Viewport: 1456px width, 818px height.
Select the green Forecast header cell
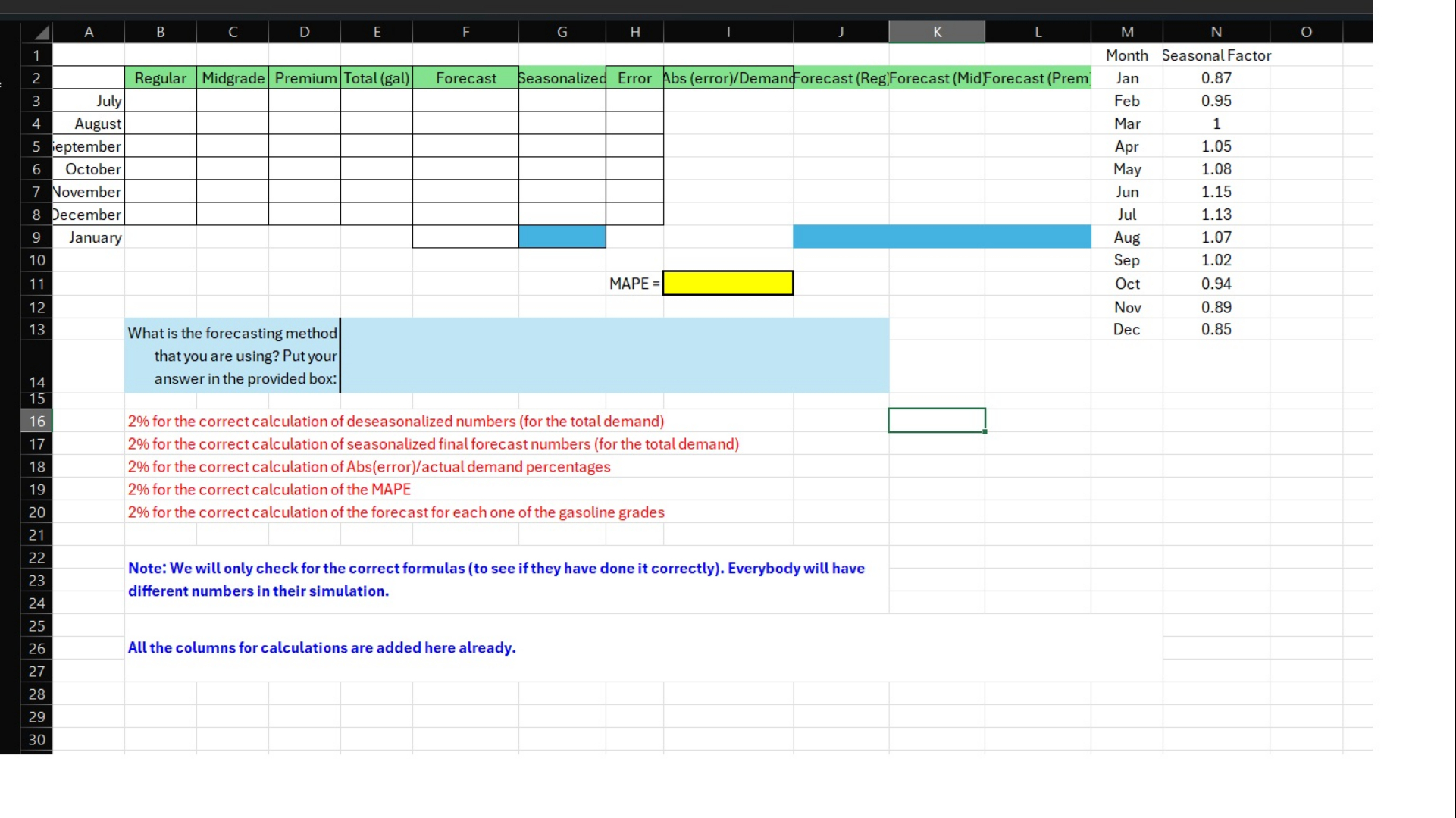[x=465, y=78]
